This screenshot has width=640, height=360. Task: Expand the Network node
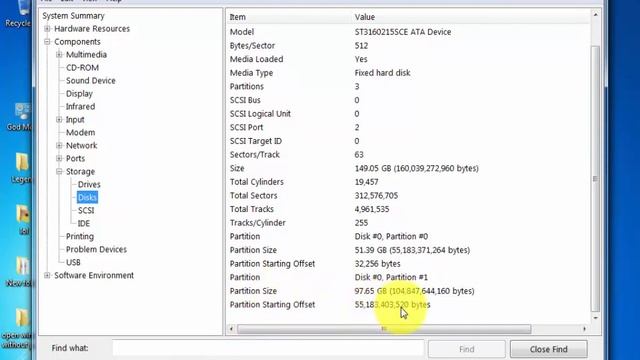[x=59, y=145]
